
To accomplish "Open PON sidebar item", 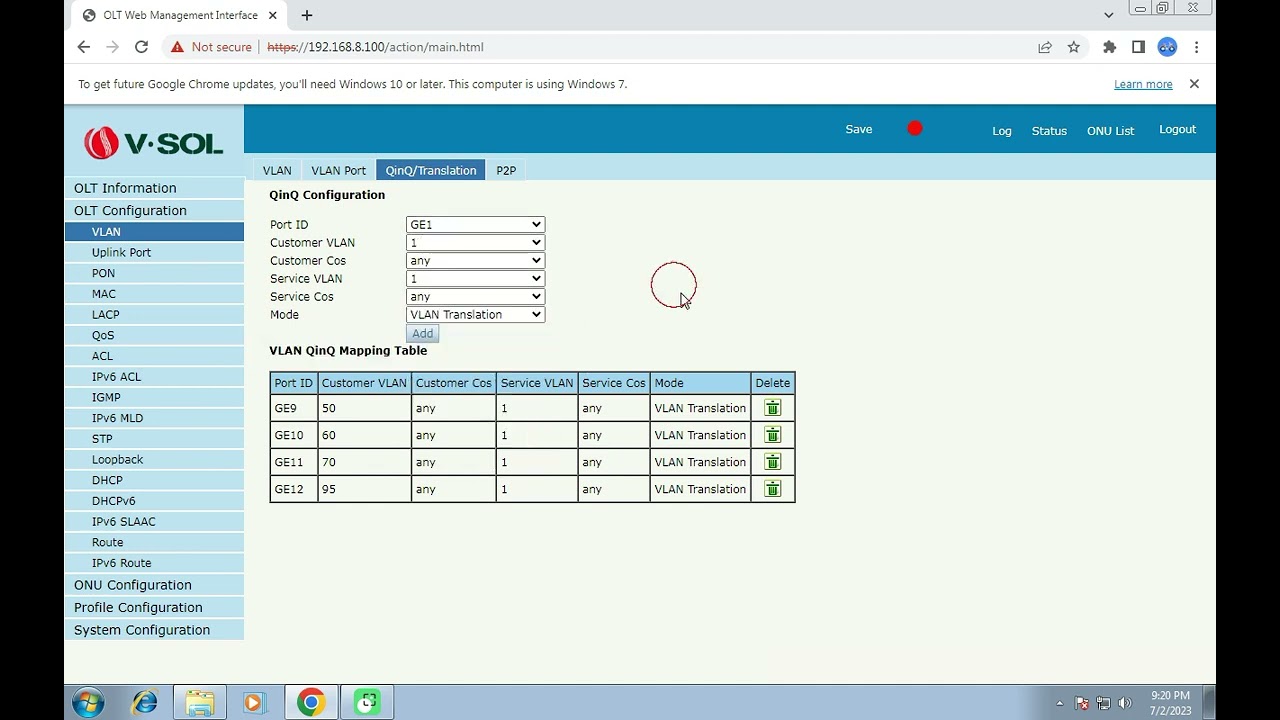I will point(154,273).
